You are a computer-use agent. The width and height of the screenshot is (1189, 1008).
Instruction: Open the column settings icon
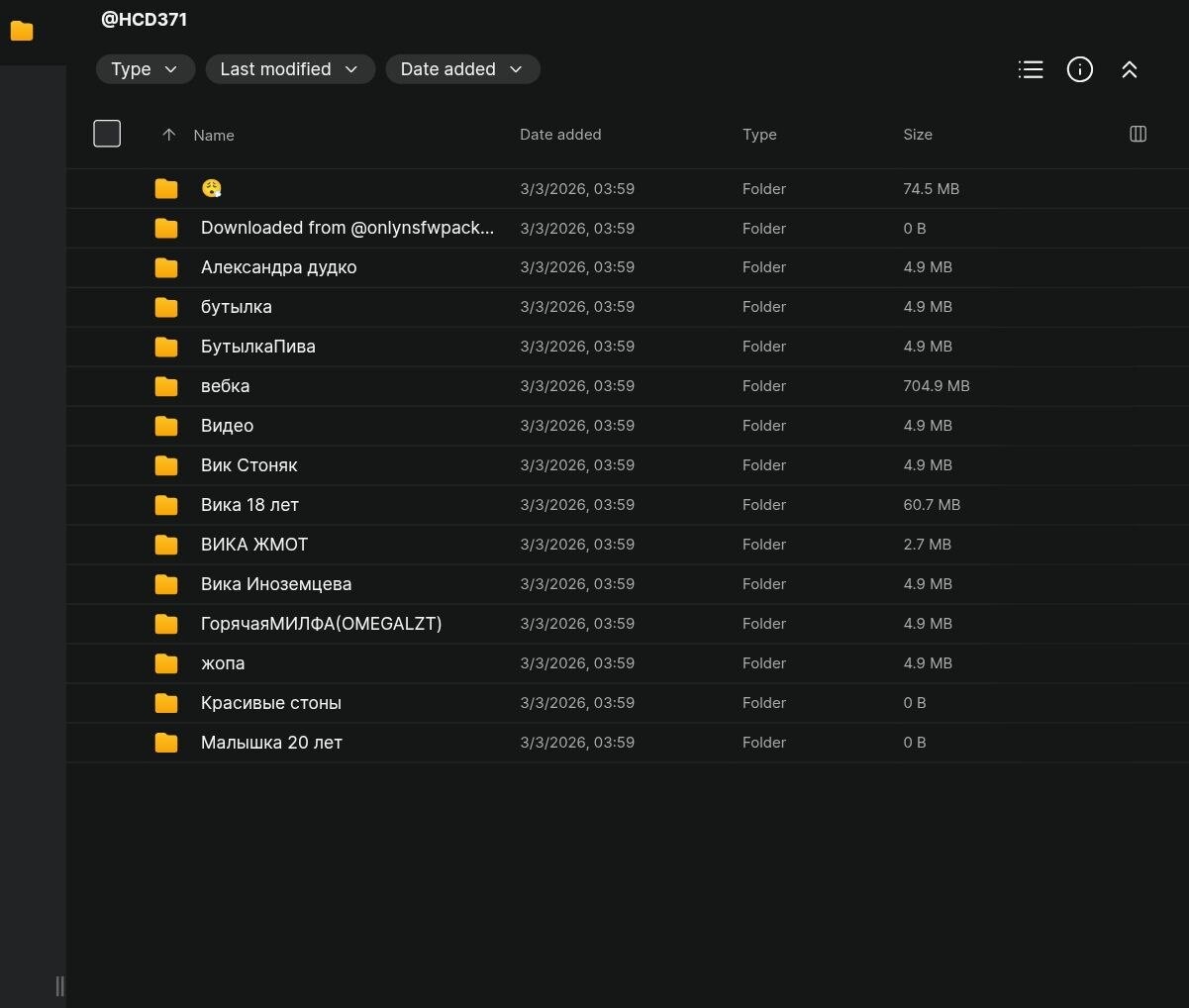pyautogui.click(x=1138, y=134)
